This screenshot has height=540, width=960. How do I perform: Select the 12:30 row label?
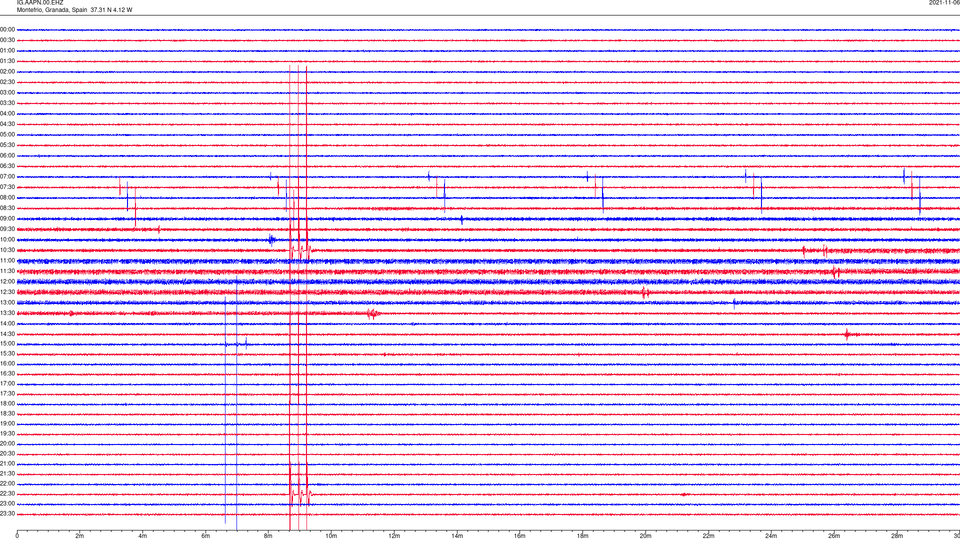coord(7,292)
